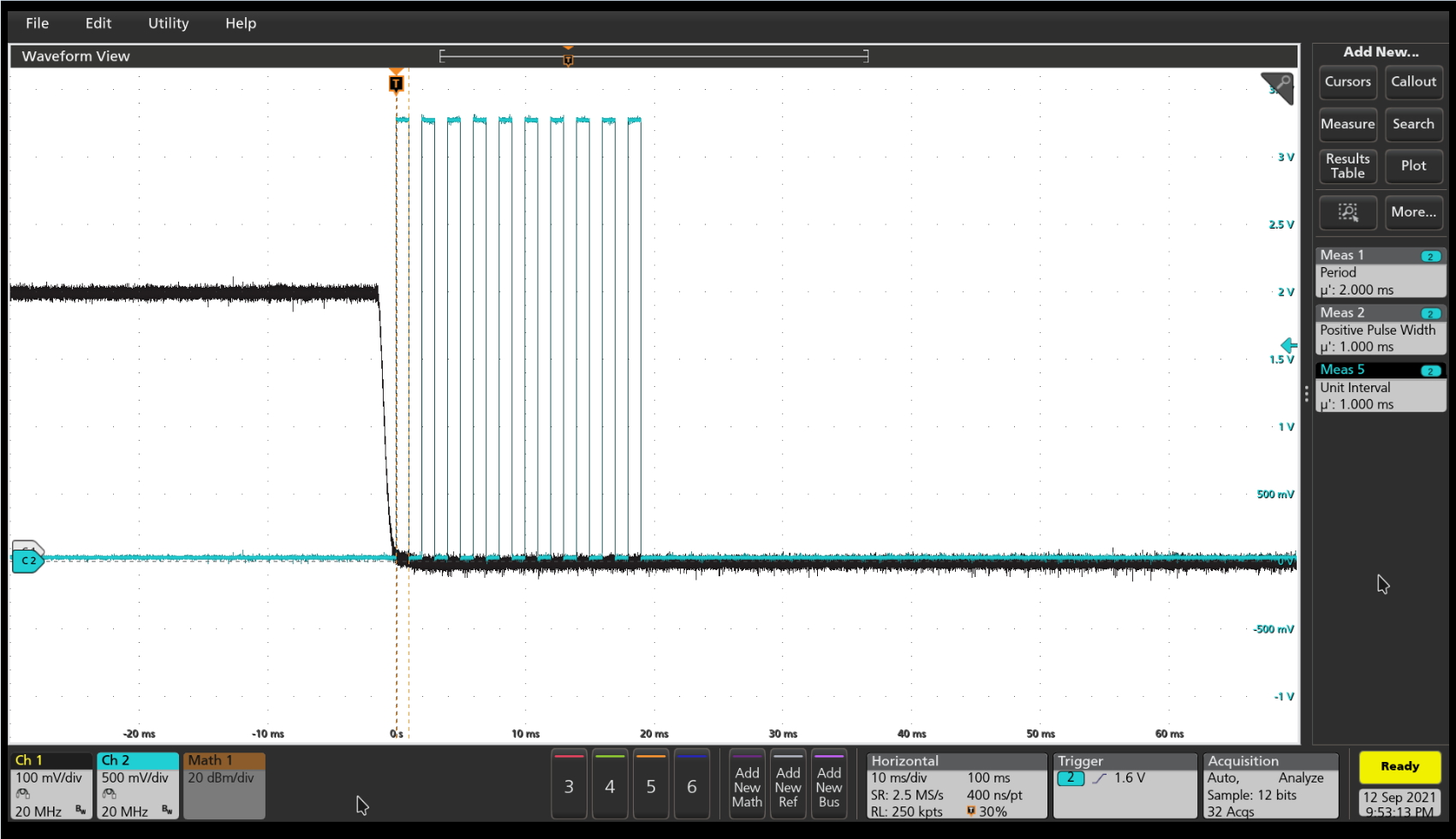Click Add New Bus

point(829,784)
